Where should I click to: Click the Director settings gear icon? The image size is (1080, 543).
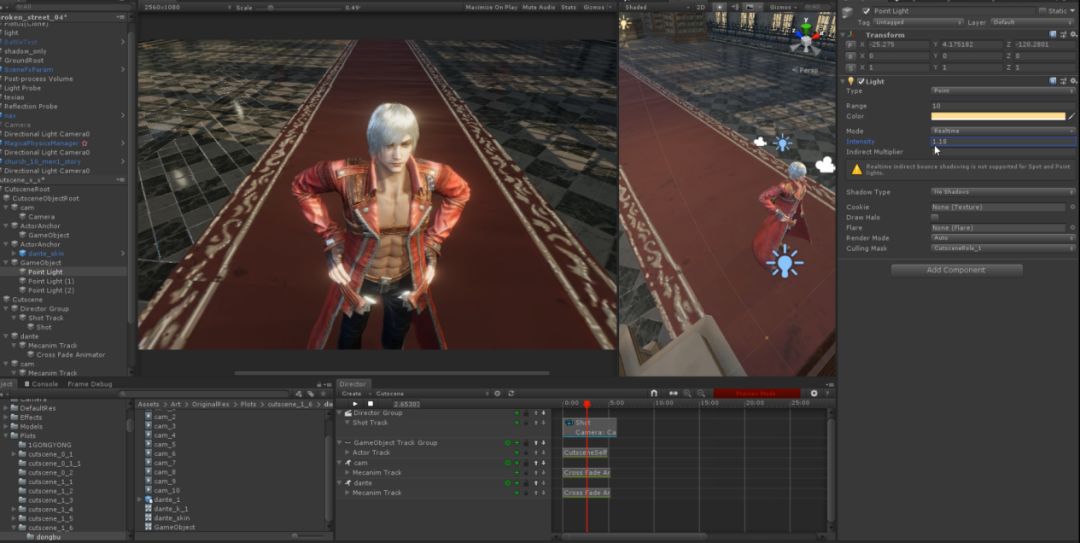[x=814, y=393]
